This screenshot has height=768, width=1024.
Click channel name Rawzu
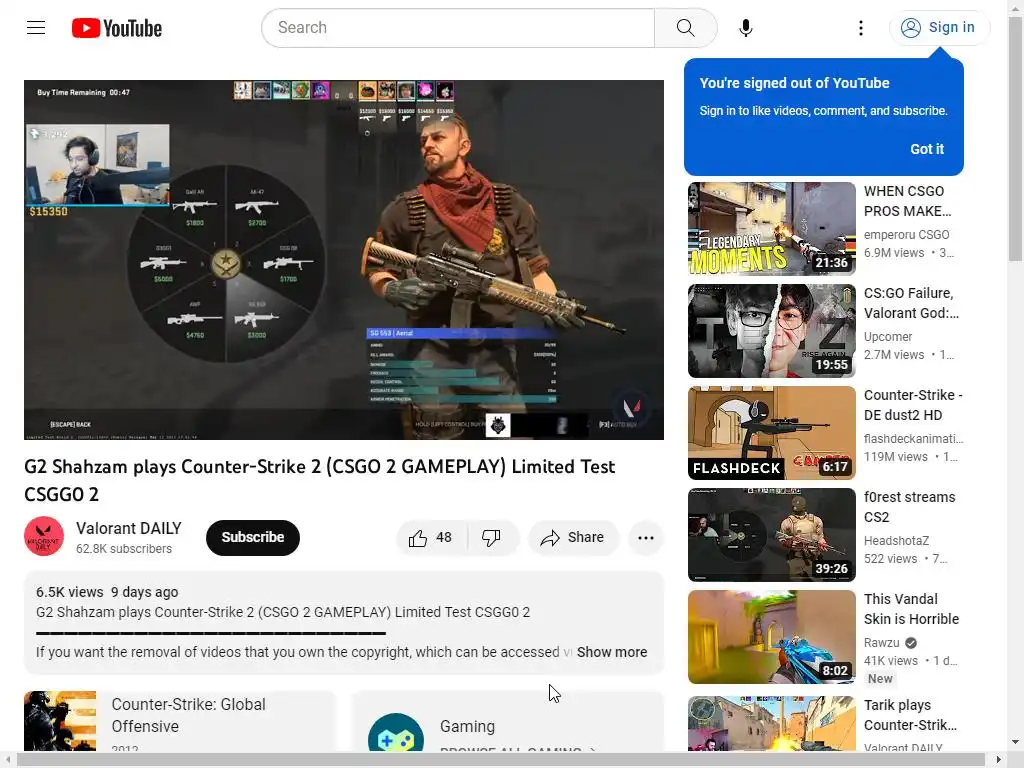[881, 643]
